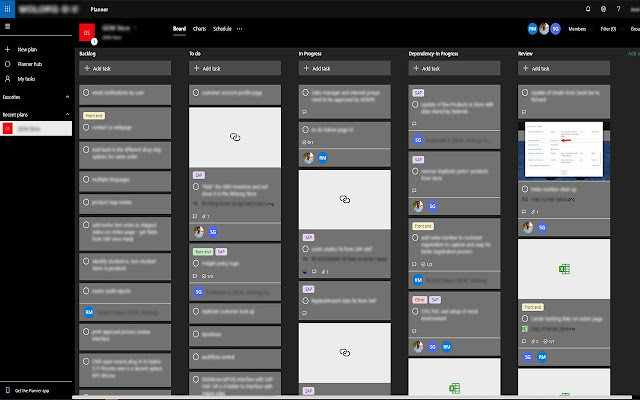Add task in Dependency-In Progress column

[x=454, y=69]
